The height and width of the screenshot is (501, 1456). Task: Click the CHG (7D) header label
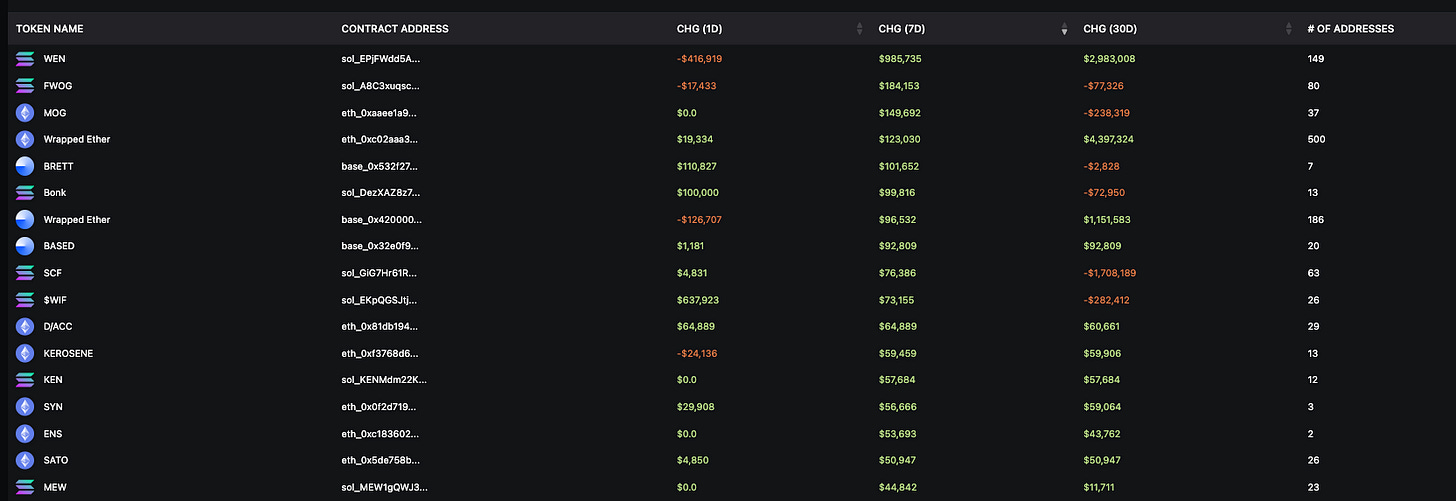click(x=901, y=29)
